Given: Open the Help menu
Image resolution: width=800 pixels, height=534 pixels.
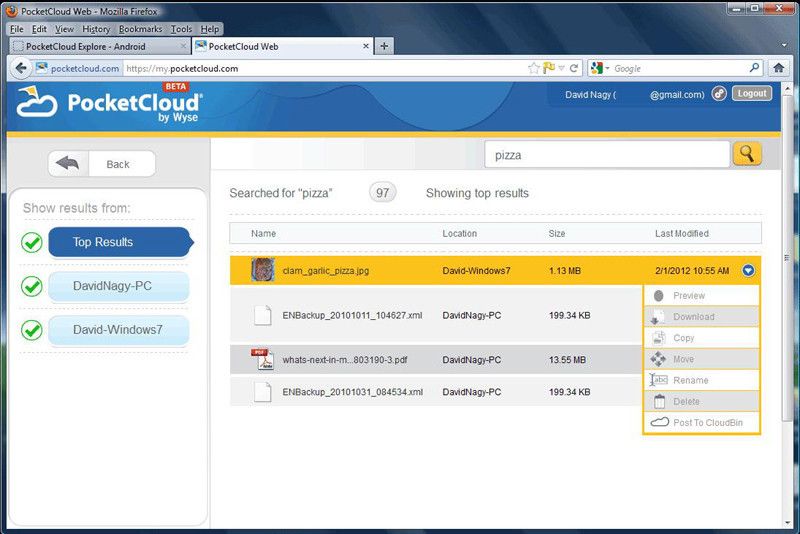Looking at the screenshot, I should (210, 29).
